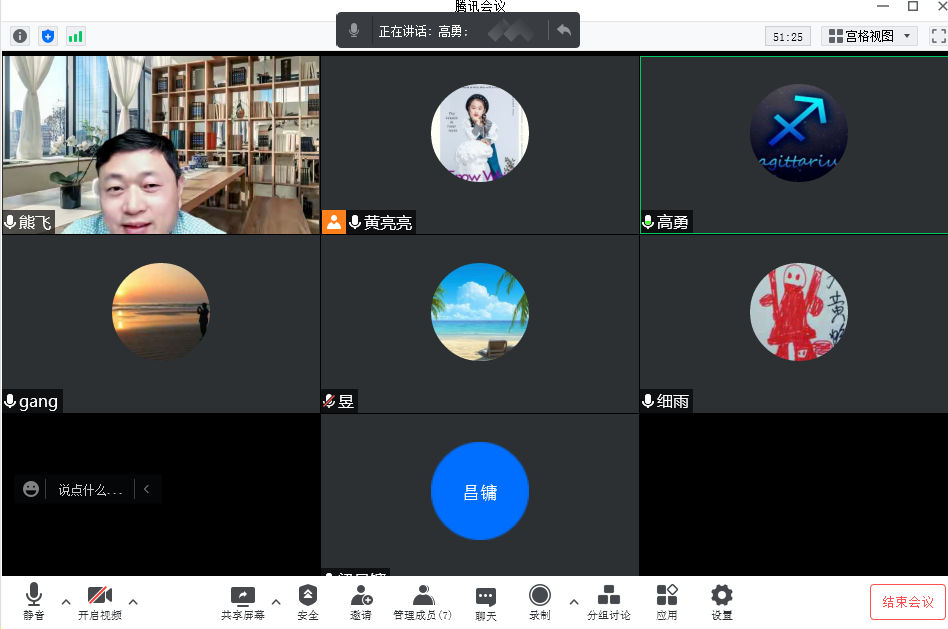Enter fullscreen mode with top-right icon

click(x=938, y=36)
